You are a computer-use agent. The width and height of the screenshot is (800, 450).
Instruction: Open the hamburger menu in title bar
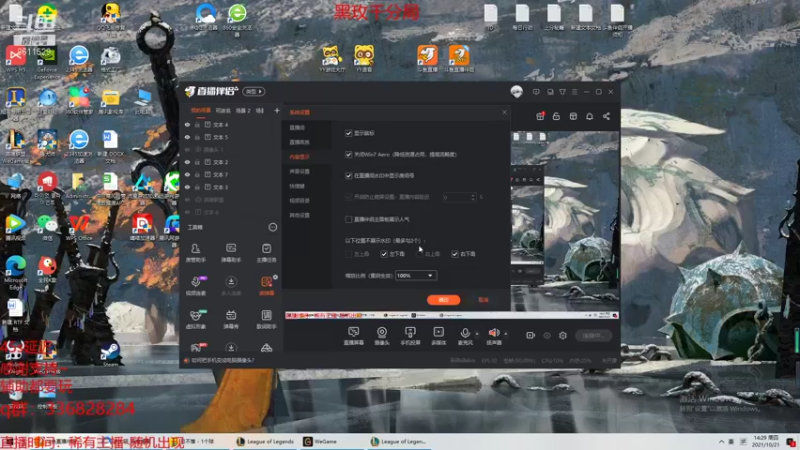click(x=574, y=92)
